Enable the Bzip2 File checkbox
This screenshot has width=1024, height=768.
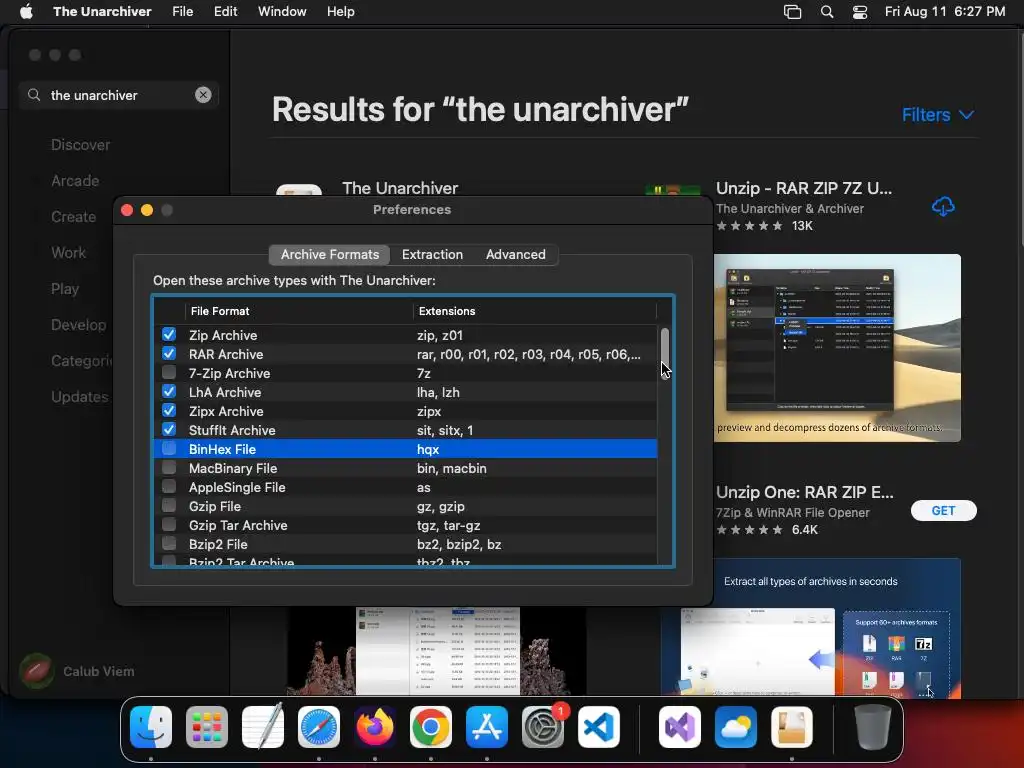tap(169, 543)
